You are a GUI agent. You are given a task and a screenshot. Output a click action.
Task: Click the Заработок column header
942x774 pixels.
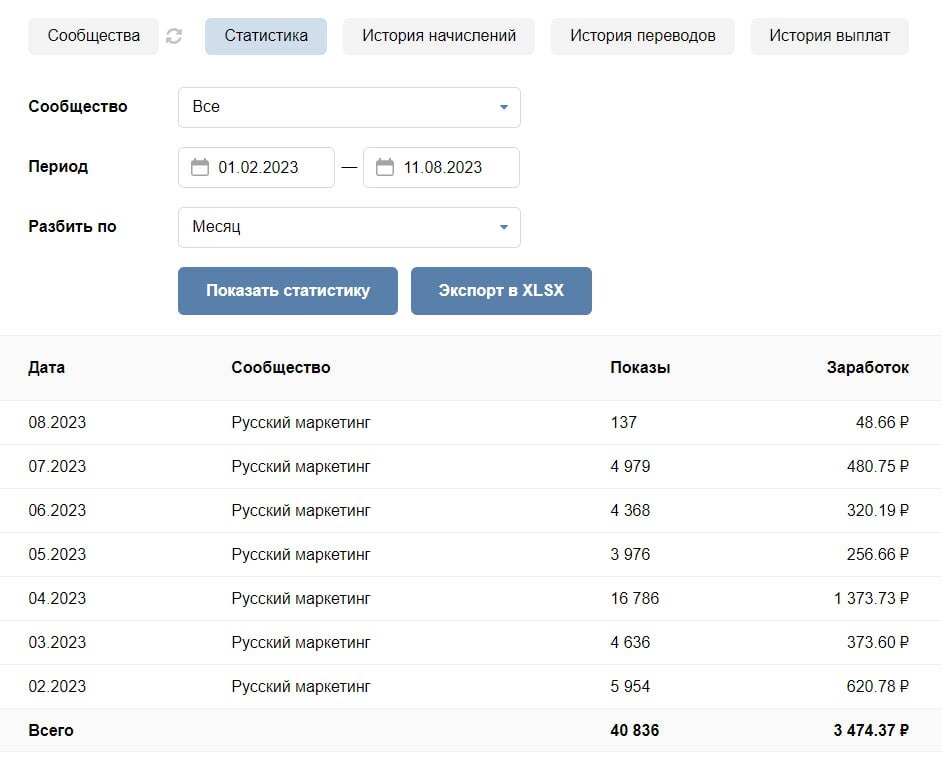[868, 367]
